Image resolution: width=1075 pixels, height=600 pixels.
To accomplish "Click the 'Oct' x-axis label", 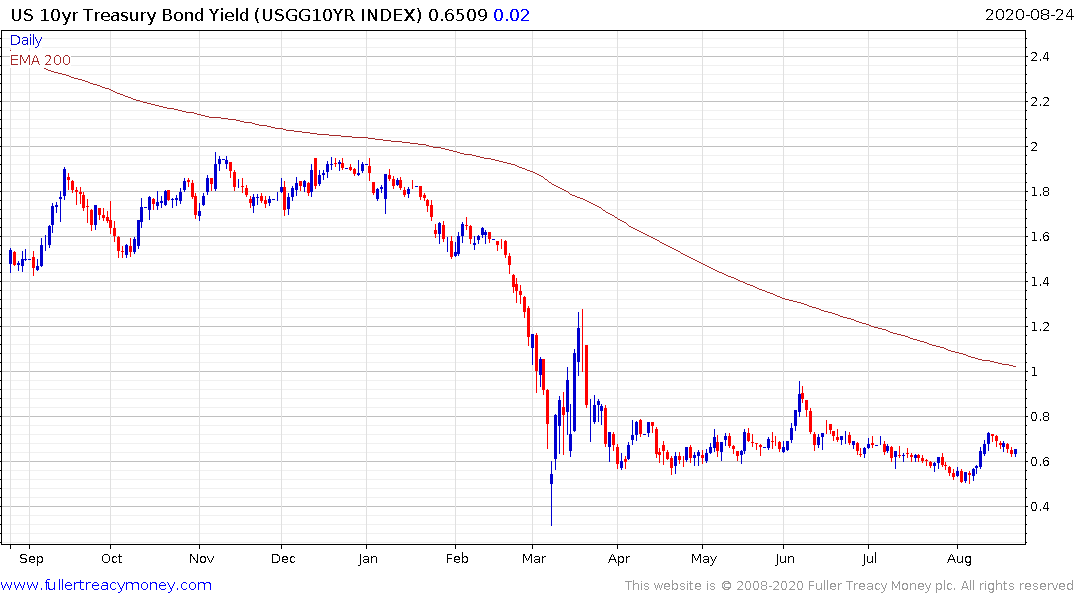I will (111, 559).
